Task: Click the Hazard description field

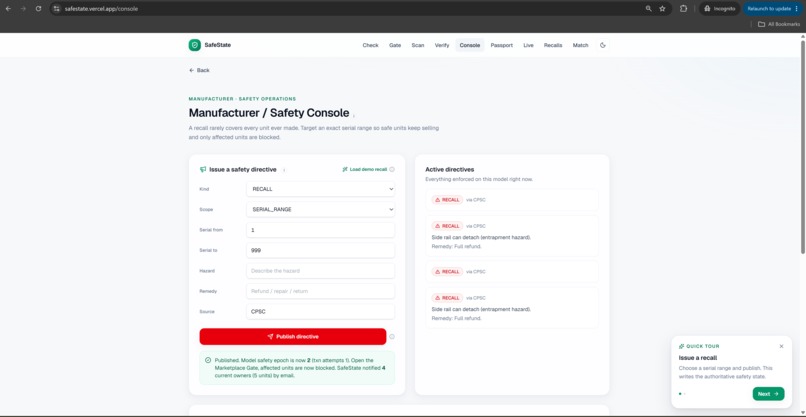Action: [321, 270]
